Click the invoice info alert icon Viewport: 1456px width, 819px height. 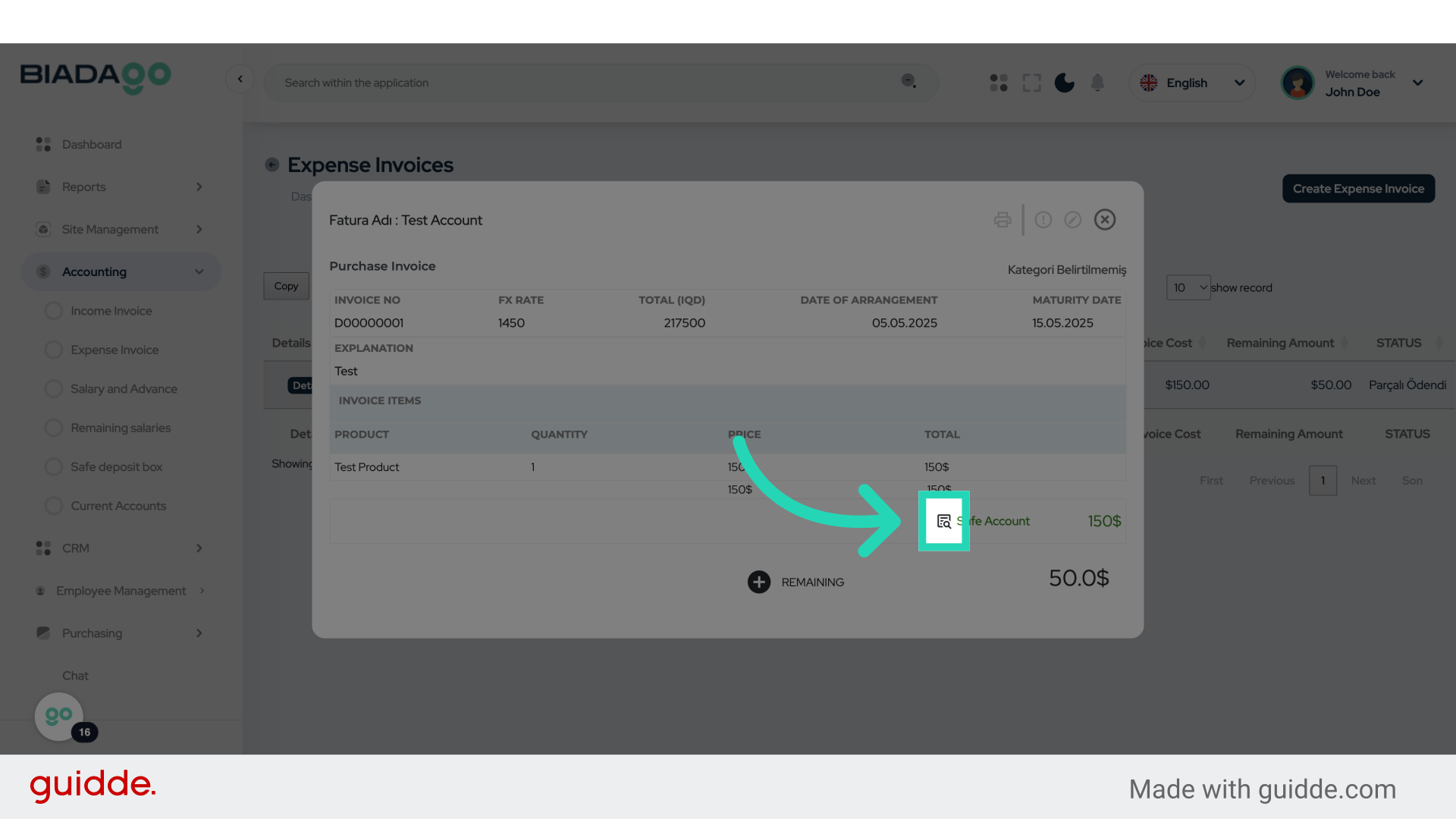coord(1043,220)
